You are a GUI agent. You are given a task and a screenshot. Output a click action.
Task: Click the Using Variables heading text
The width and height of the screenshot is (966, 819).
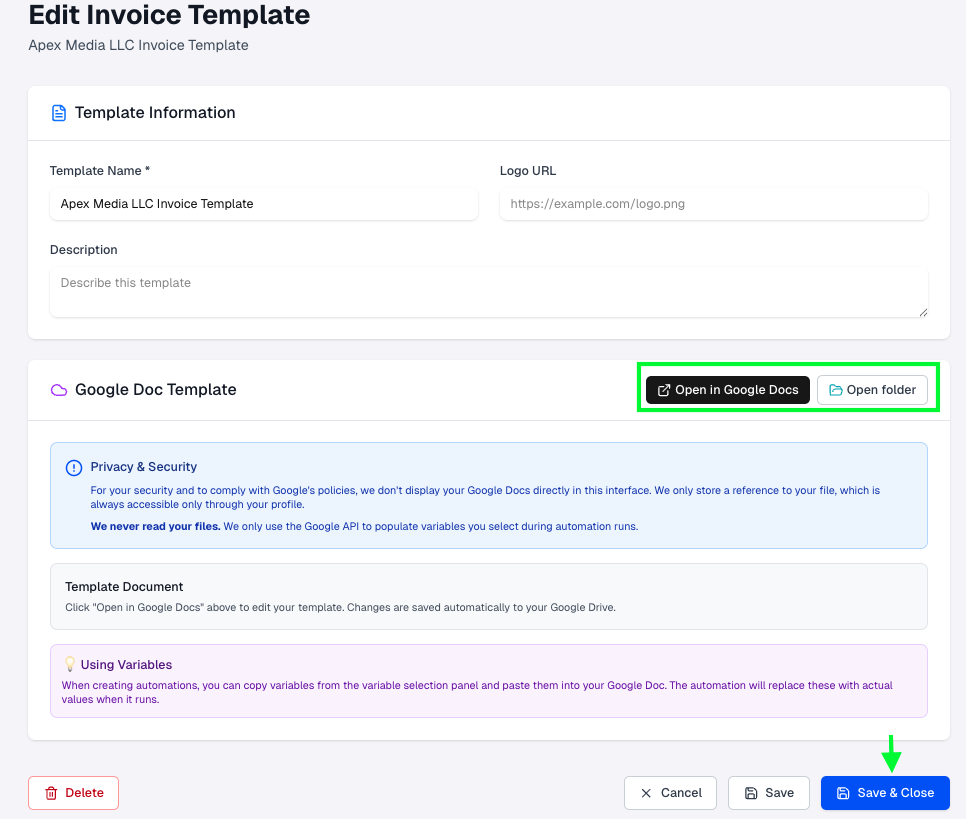click(126, 664)
